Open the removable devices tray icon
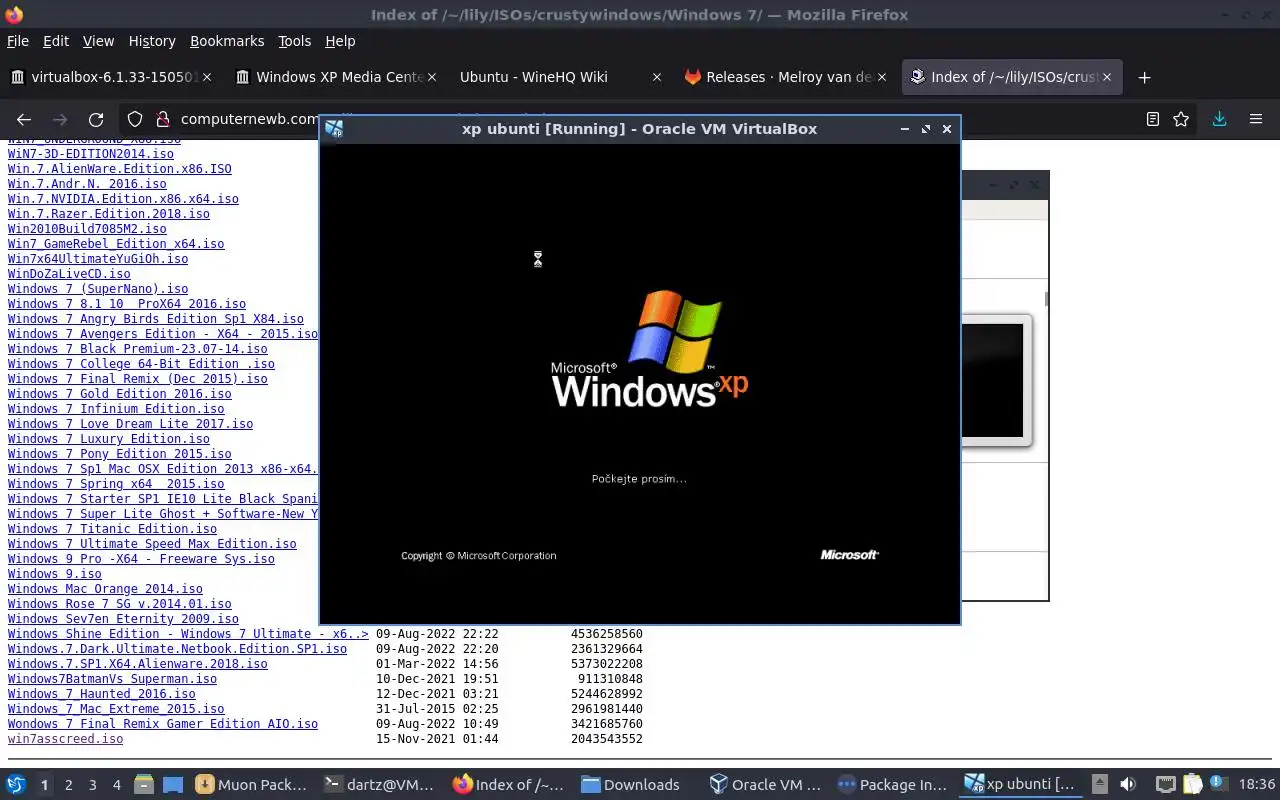1280x800 pixels. point(1099,784)
